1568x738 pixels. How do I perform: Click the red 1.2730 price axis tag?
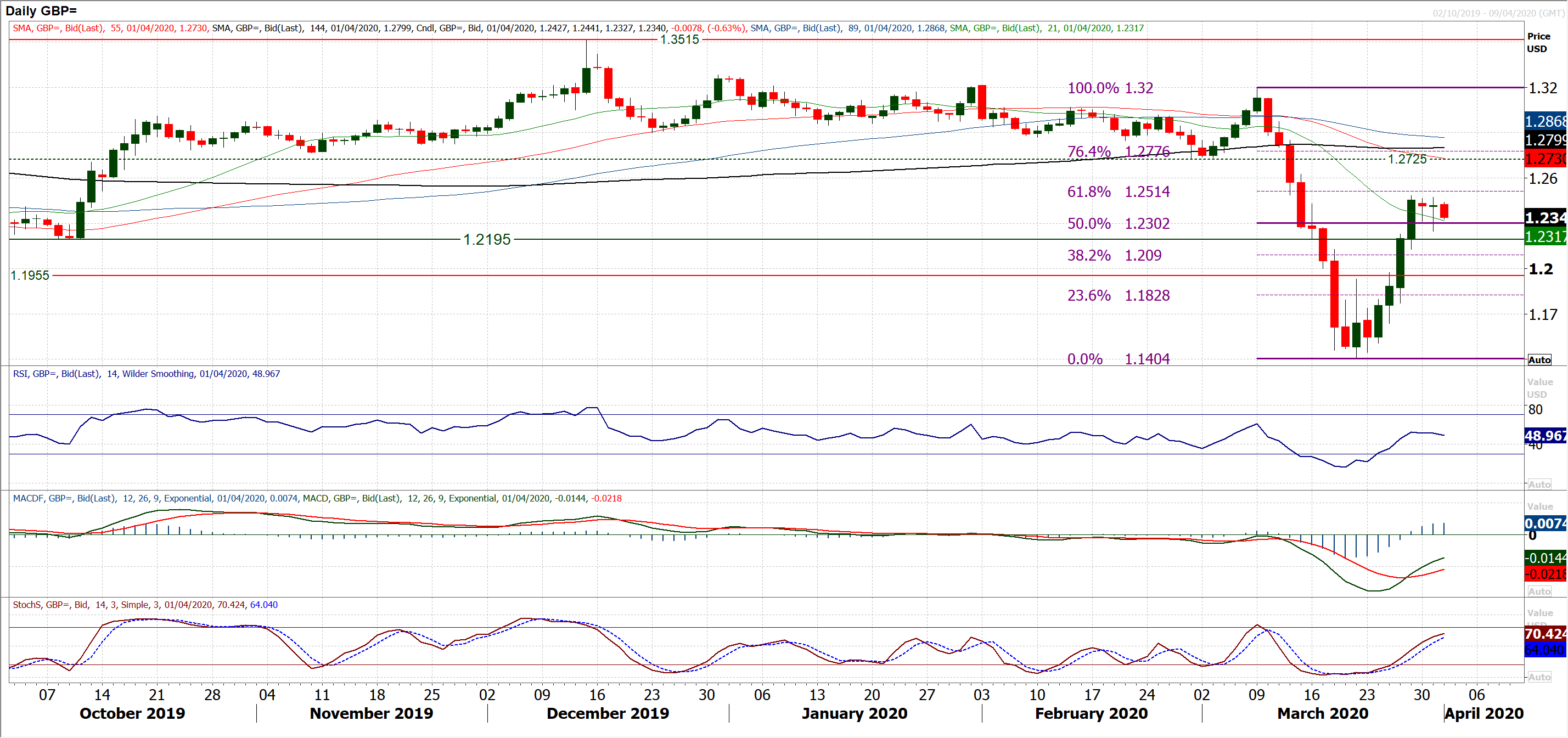click(x=1545, y=159)
